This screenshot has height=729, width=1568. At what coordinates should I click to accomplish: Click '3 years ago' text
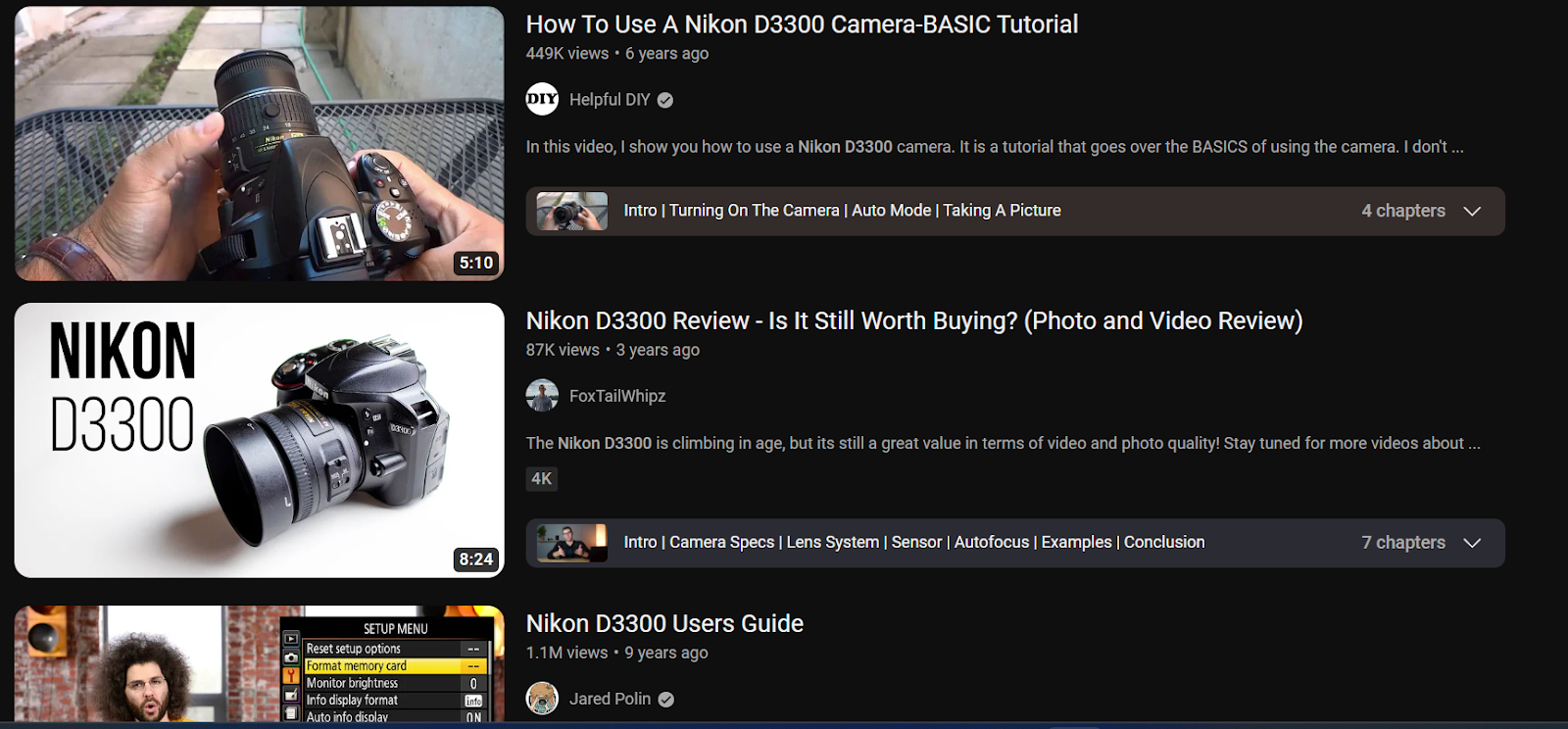click(x=658, y=350)
